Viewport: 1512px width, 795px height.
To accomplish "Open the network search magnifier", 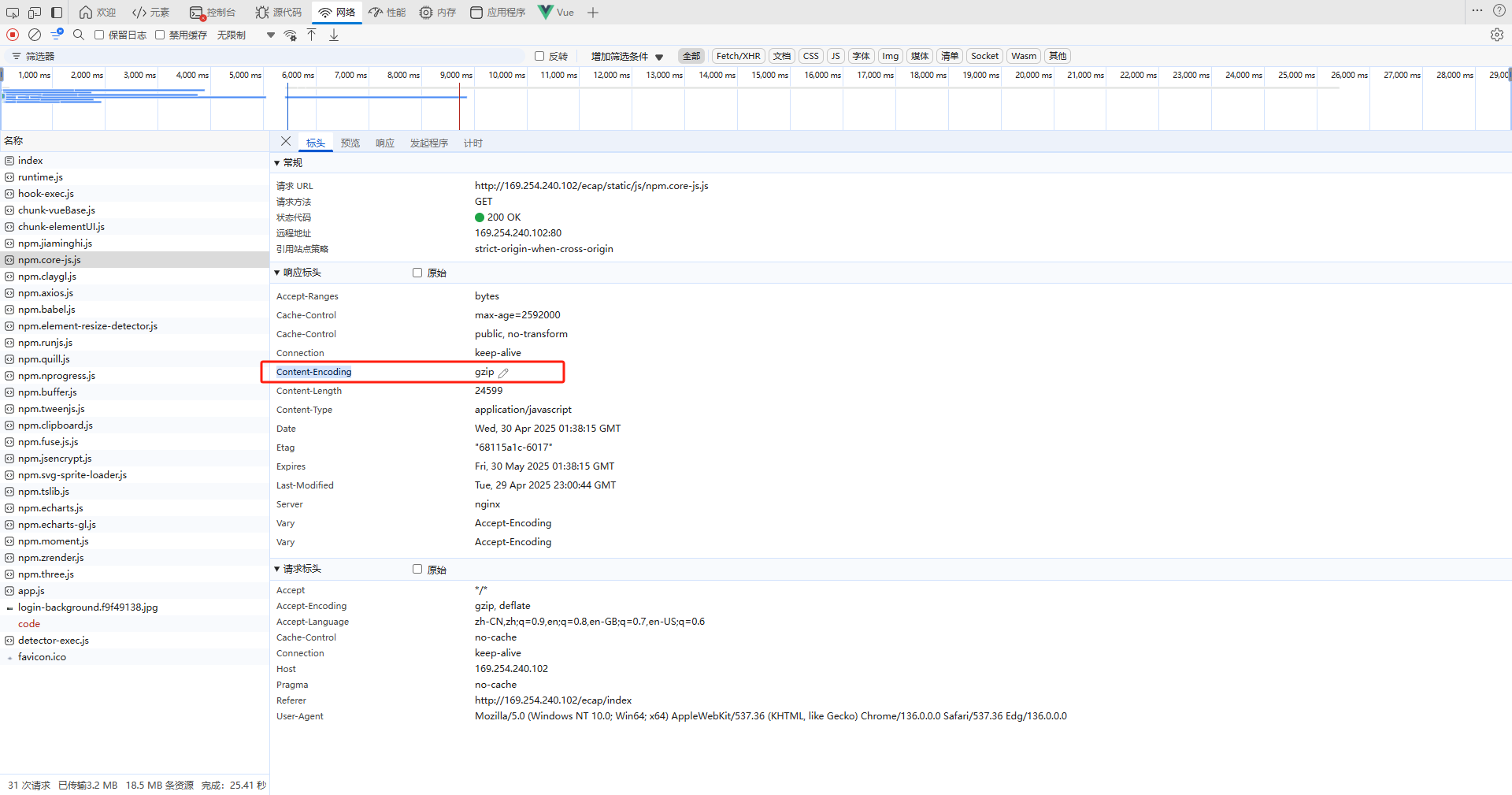I will coord(79,35).
